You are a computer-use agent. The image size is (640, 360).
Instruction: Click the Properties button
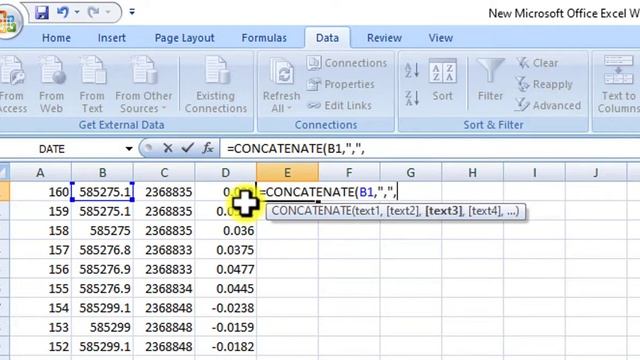tap(340, 84)
